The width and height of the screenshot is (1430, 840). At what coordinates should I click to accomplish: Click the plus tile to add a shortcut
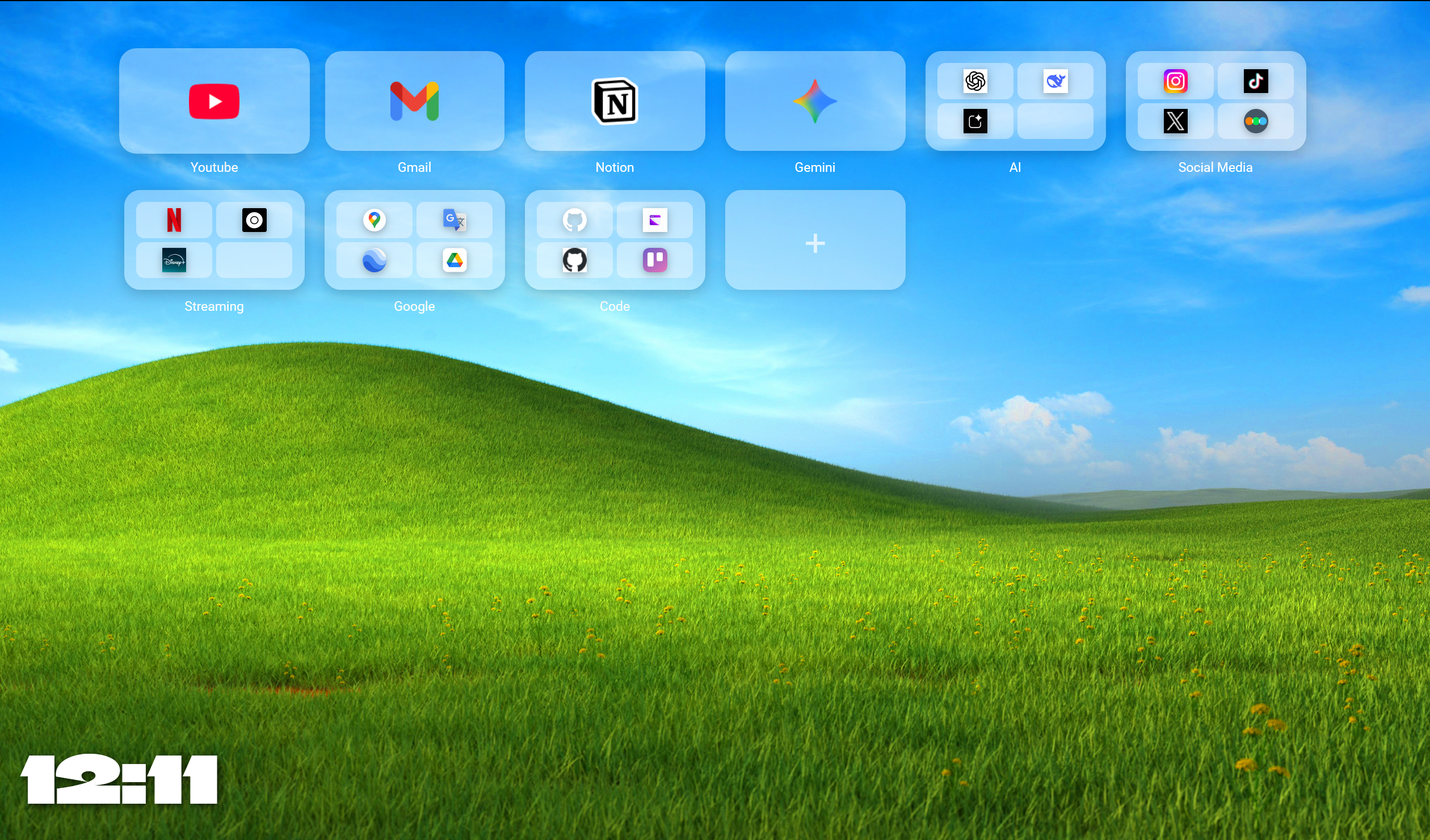(x=814, y=243)
